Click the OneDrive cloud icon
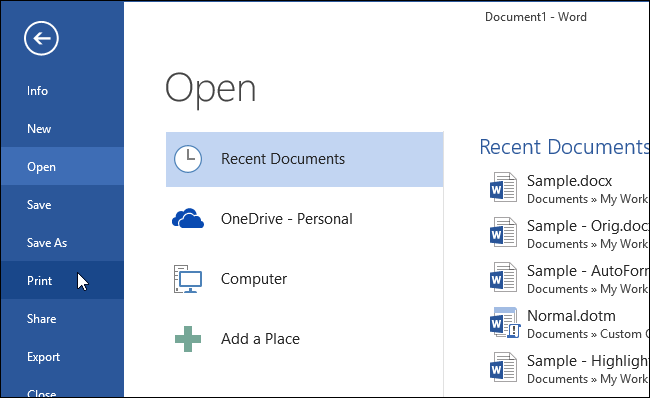Image resolution: width=650 pixels, height=398 pixels. (188, 218)
